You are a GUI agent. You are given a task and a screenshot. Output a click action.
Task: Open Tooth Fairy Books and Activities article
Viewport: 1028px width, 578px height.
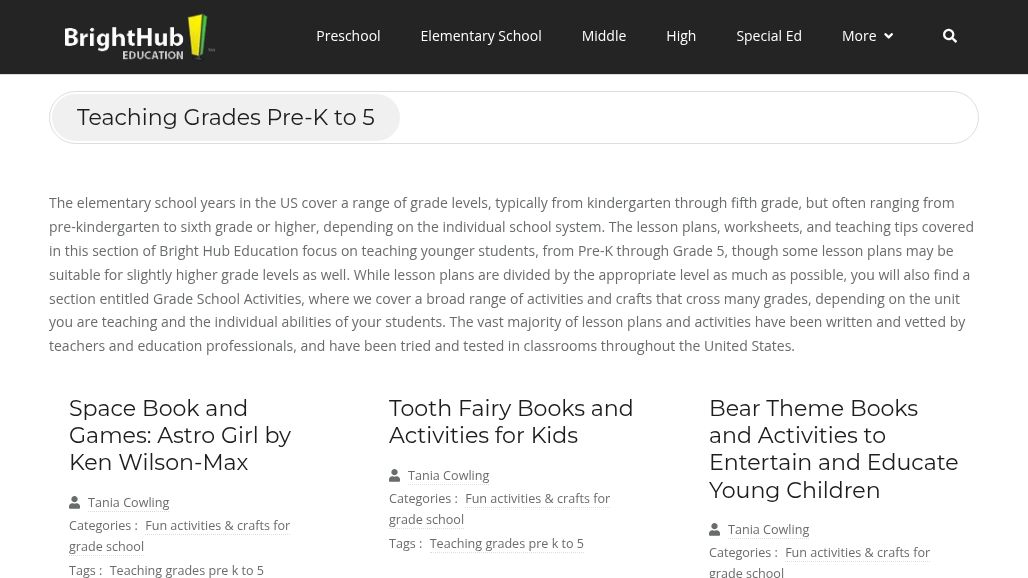[x=510, y=421]
